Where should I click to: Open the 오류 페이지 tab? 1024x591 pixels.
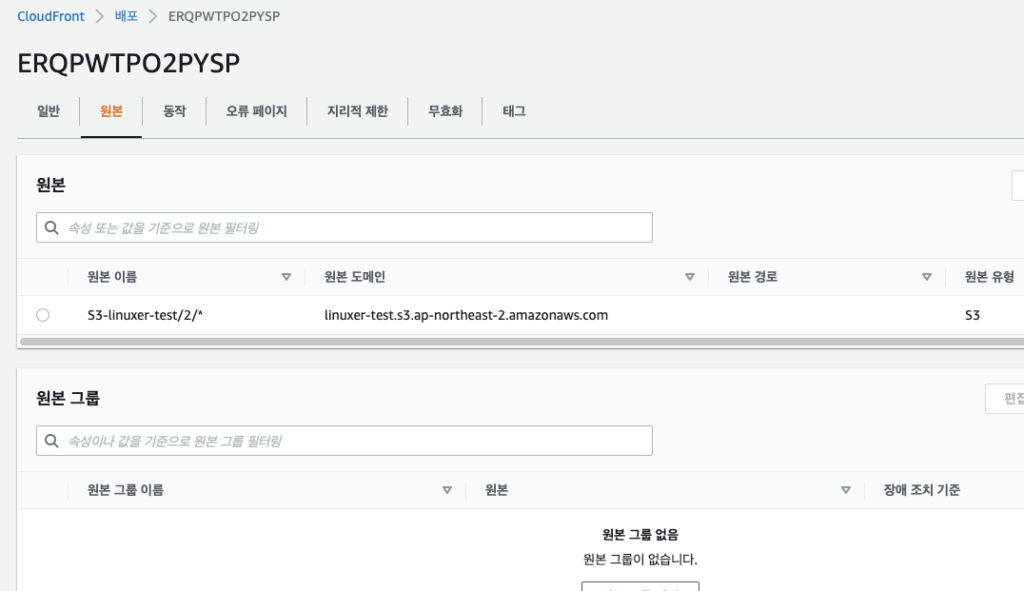point(256,112)
